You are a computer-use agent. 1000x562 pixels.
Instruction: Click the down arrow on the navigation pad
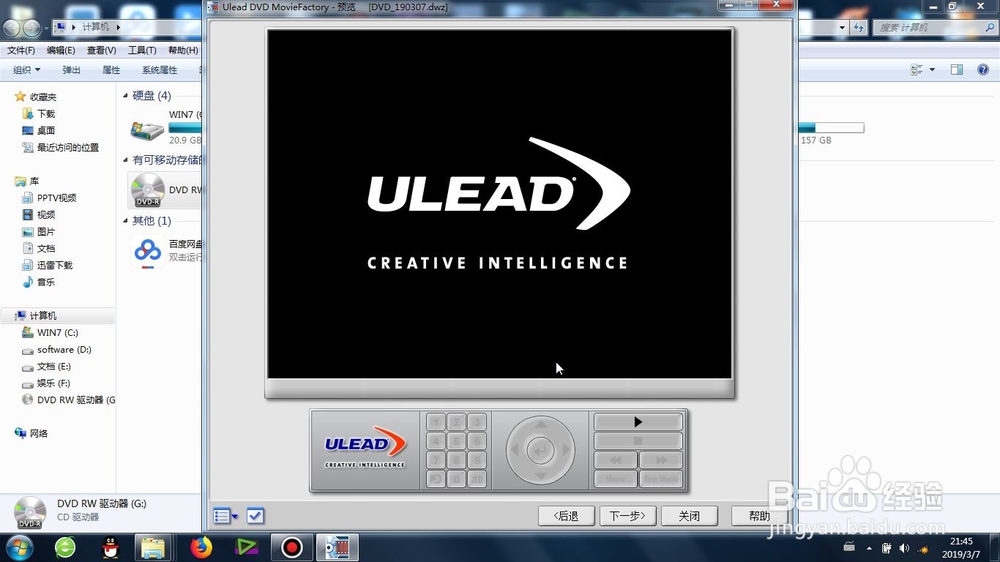click(540, 476)
